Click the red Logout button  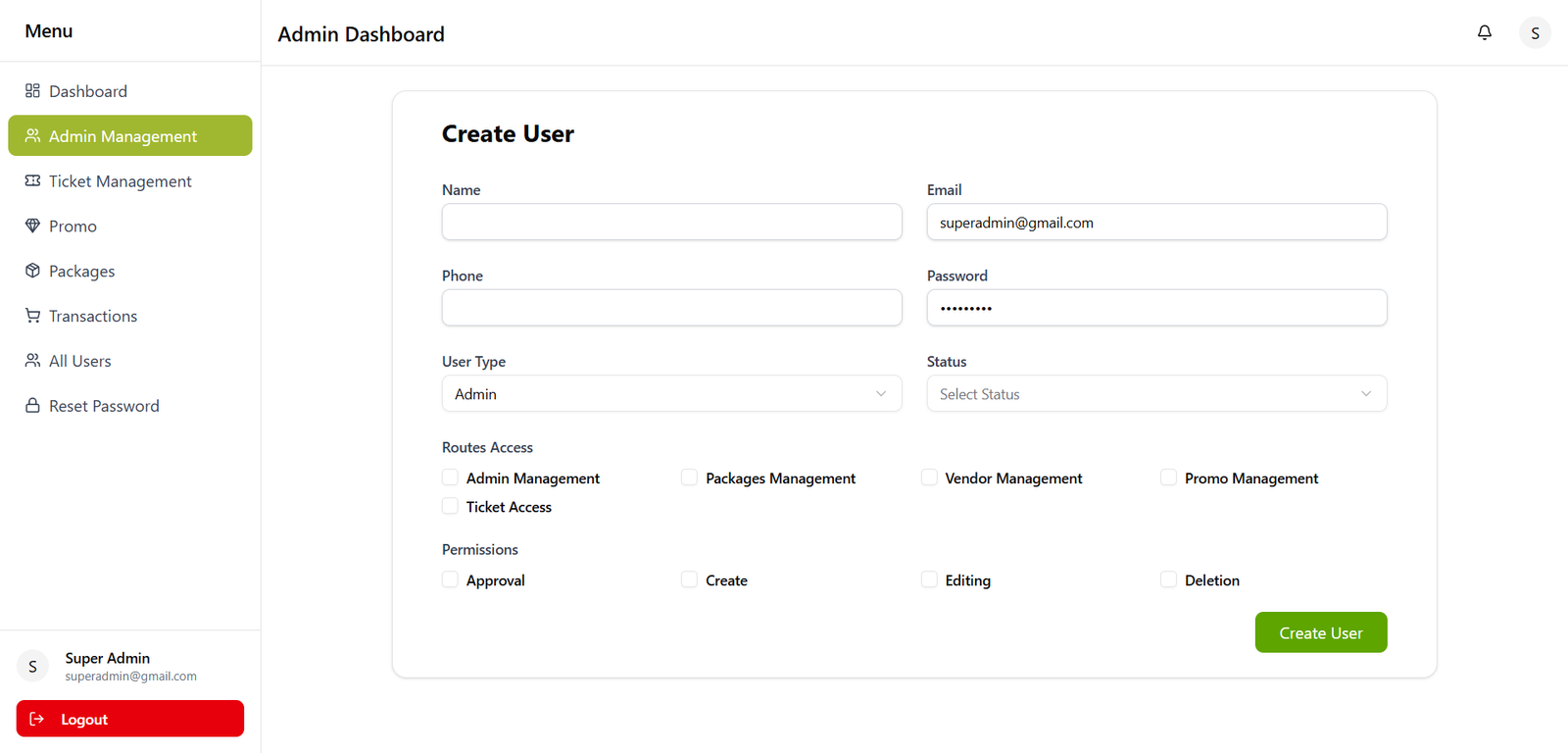(129, 719)
